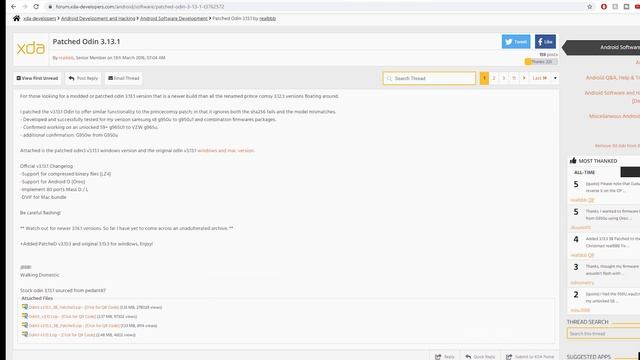Screen dimensions: 640x360
Task: Download second attached Odin zip file
Action: (x=62, y=316)
